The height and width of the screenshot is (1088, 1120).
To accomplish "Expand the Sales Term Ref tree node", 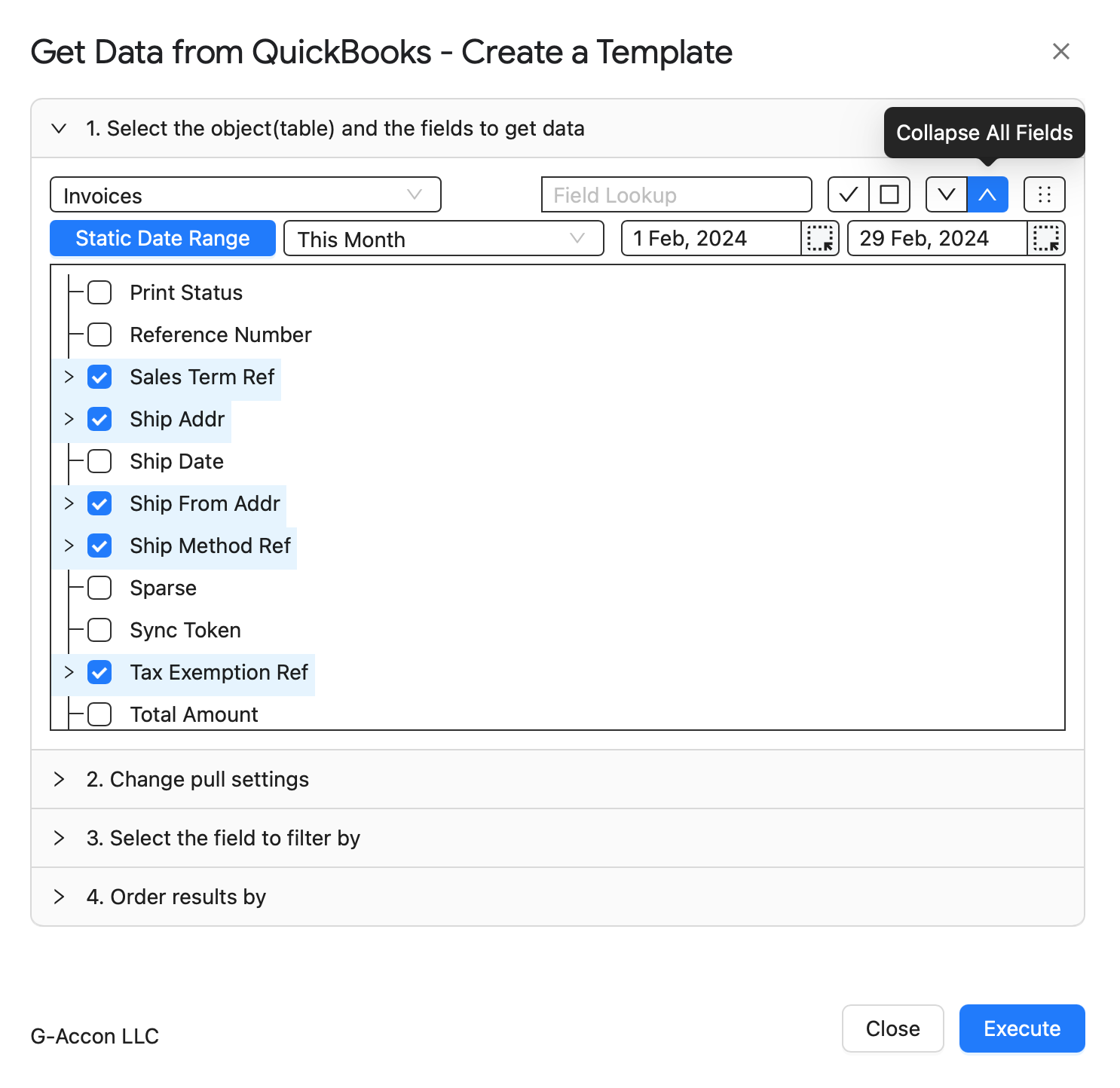I will 69,377.
